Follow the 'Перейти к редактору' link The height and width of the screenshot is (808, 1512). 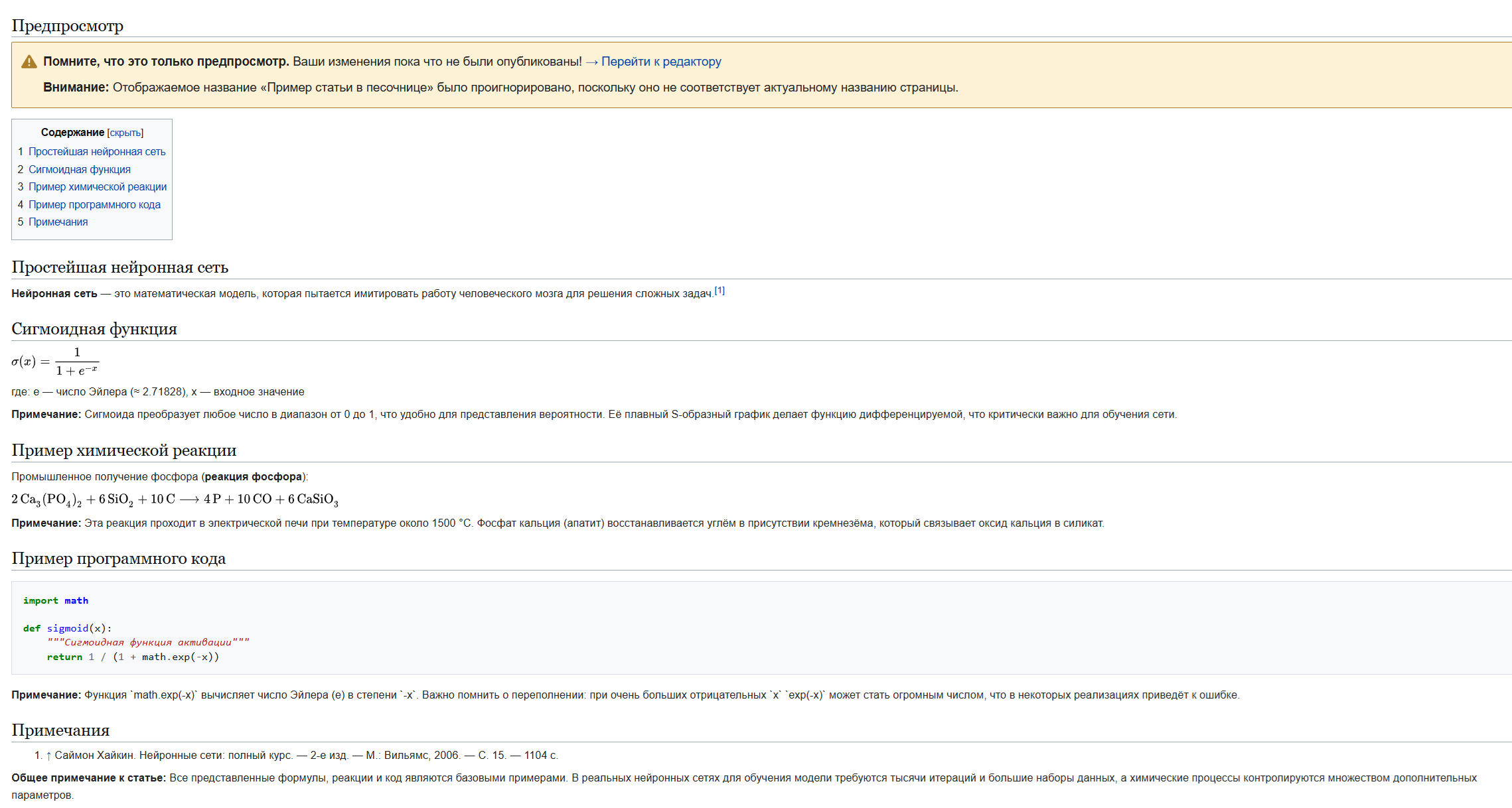(x=660, y=62)
